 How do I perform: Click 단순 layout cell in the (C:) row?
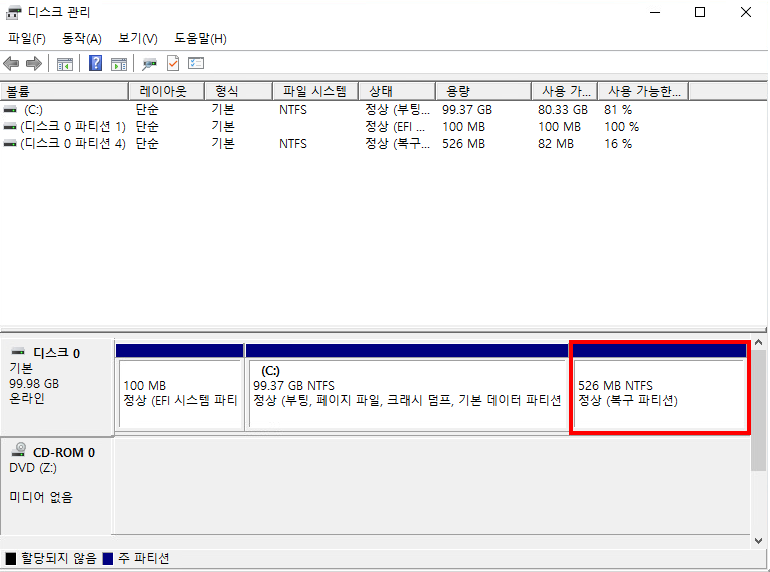[147, 109]
